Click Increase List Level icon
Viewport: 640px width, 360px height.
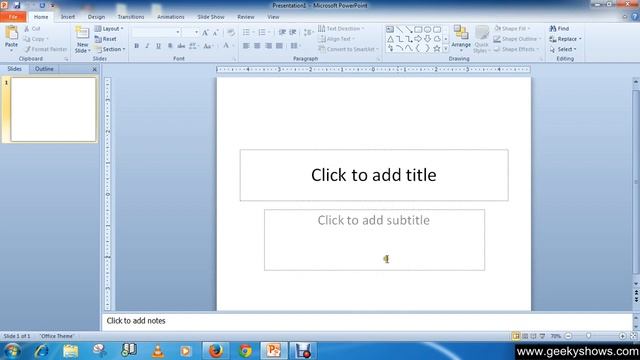click(293, 32)
